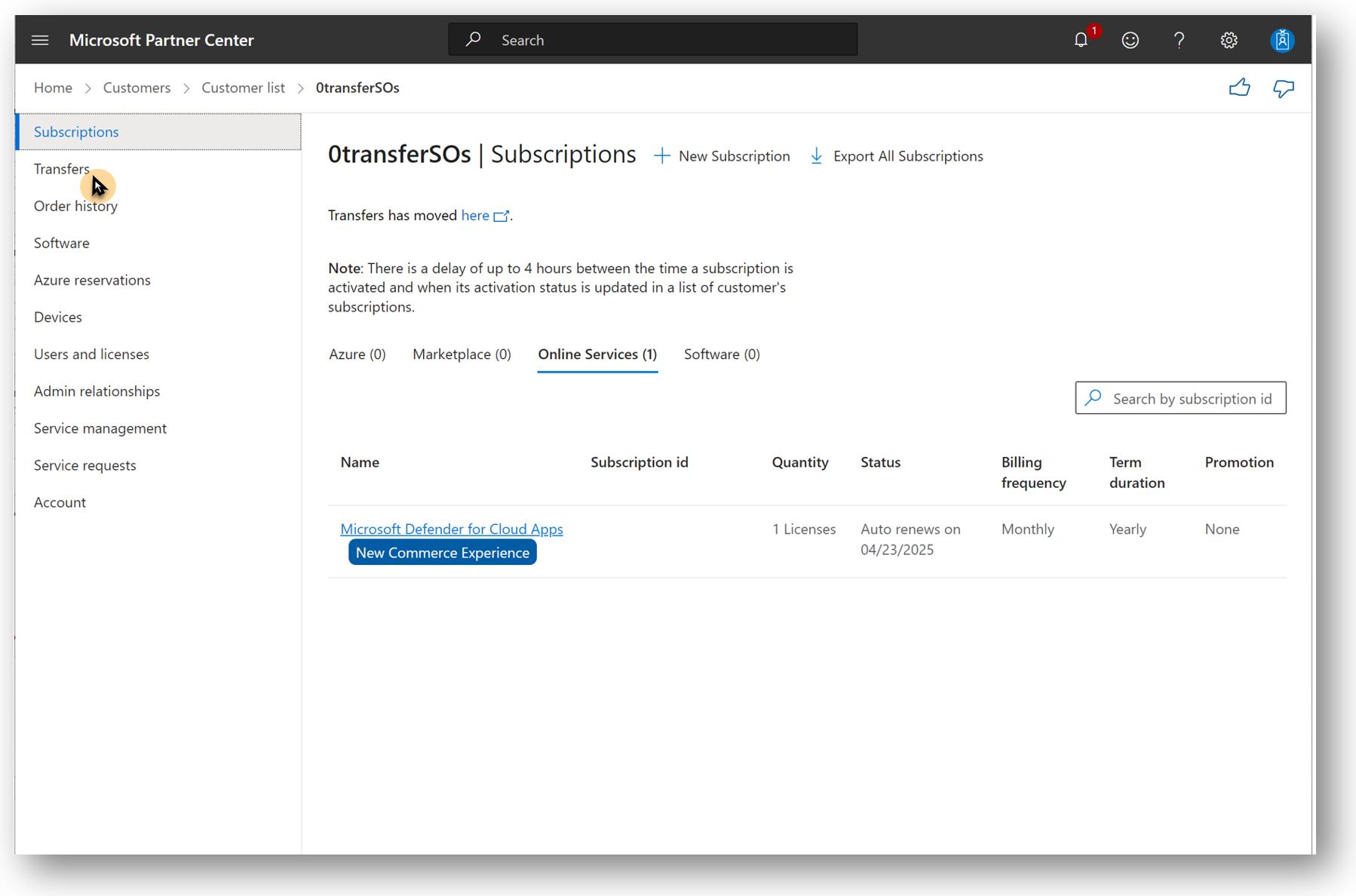This screenshot has width=1356, height=896.
Task: Click the Promotion column header
Action: point(1239,462)
